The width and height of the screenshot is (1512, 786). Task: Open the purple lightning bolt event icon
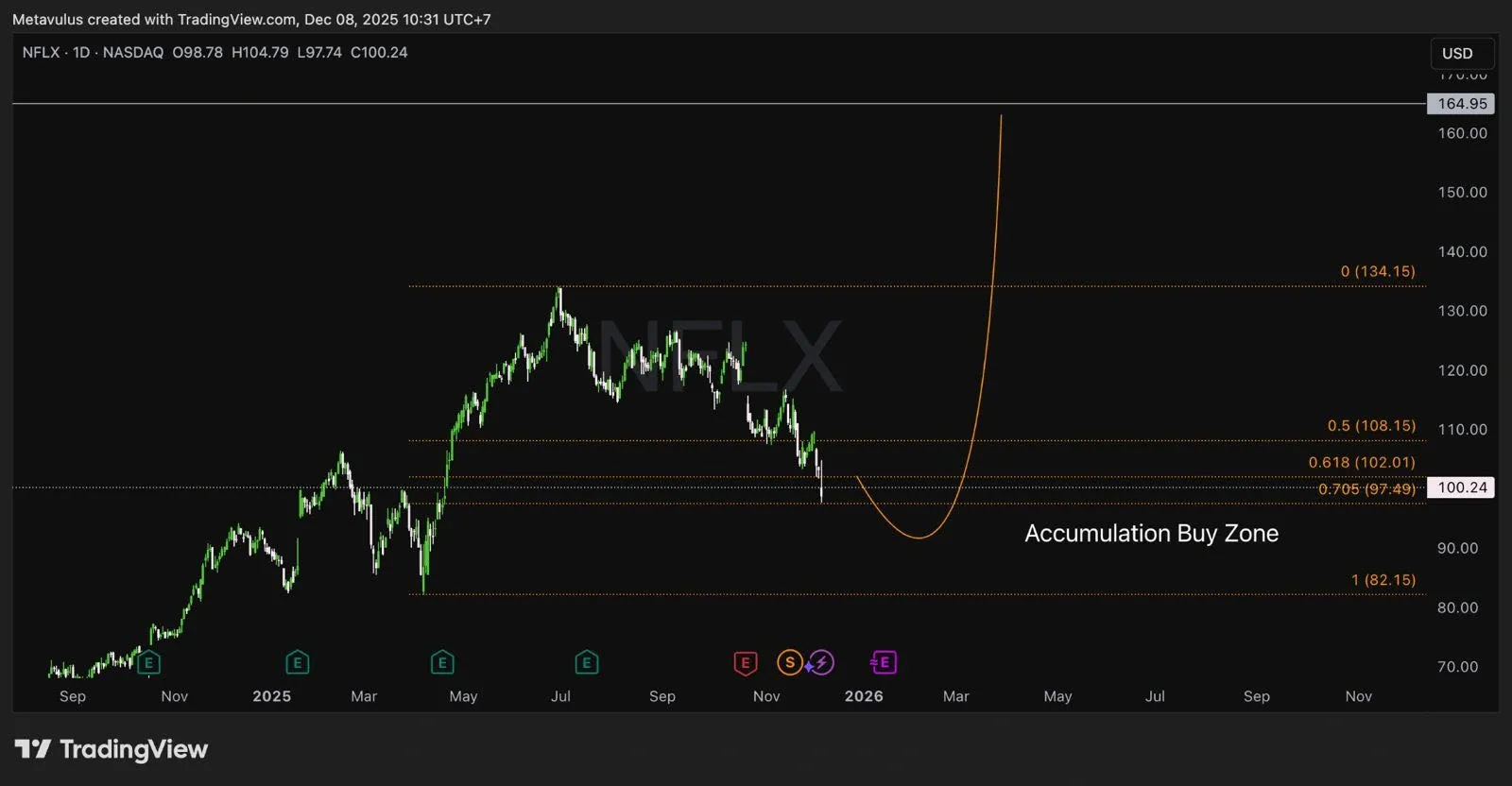821,663
